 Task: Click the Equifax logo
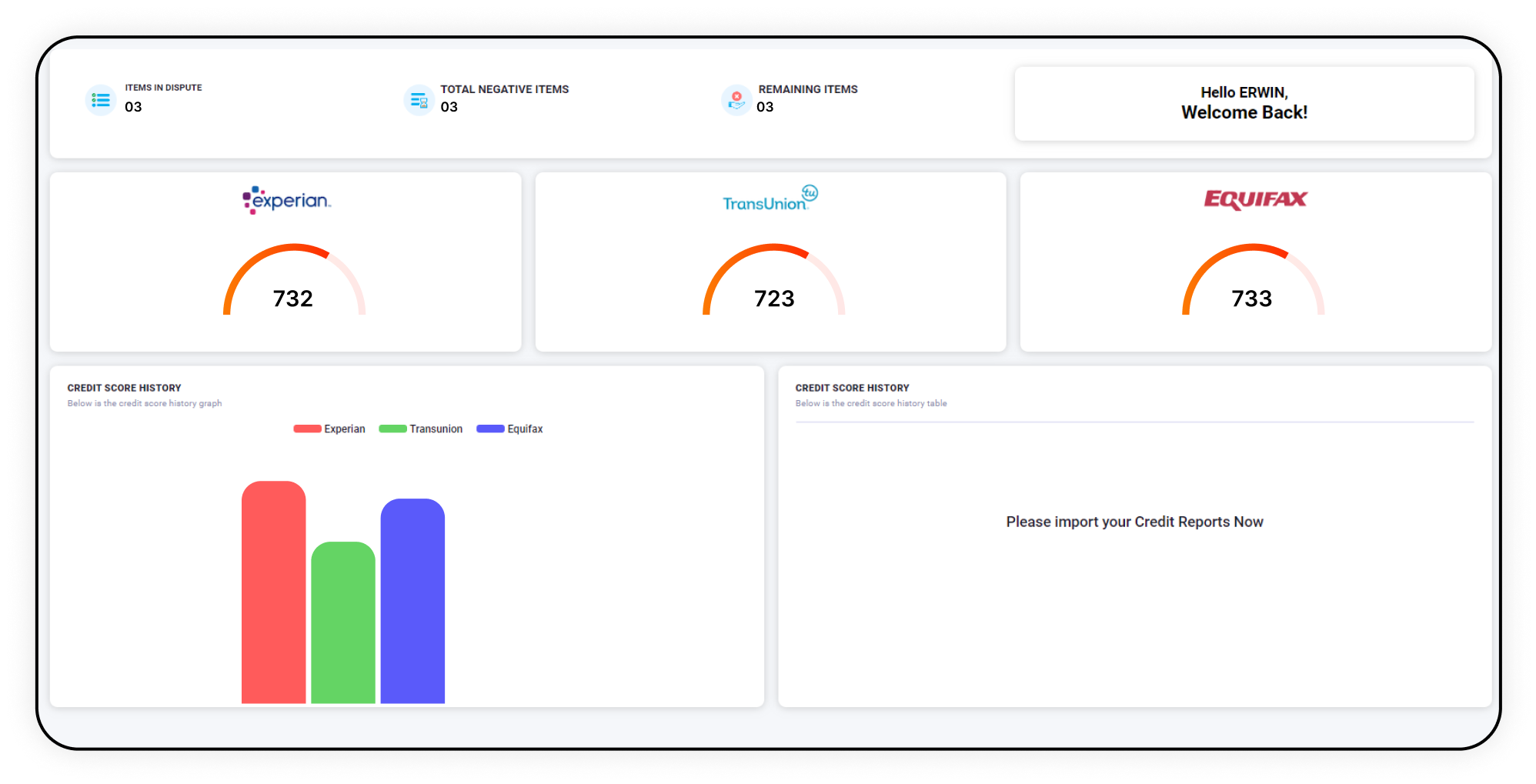click(1255, 199)
